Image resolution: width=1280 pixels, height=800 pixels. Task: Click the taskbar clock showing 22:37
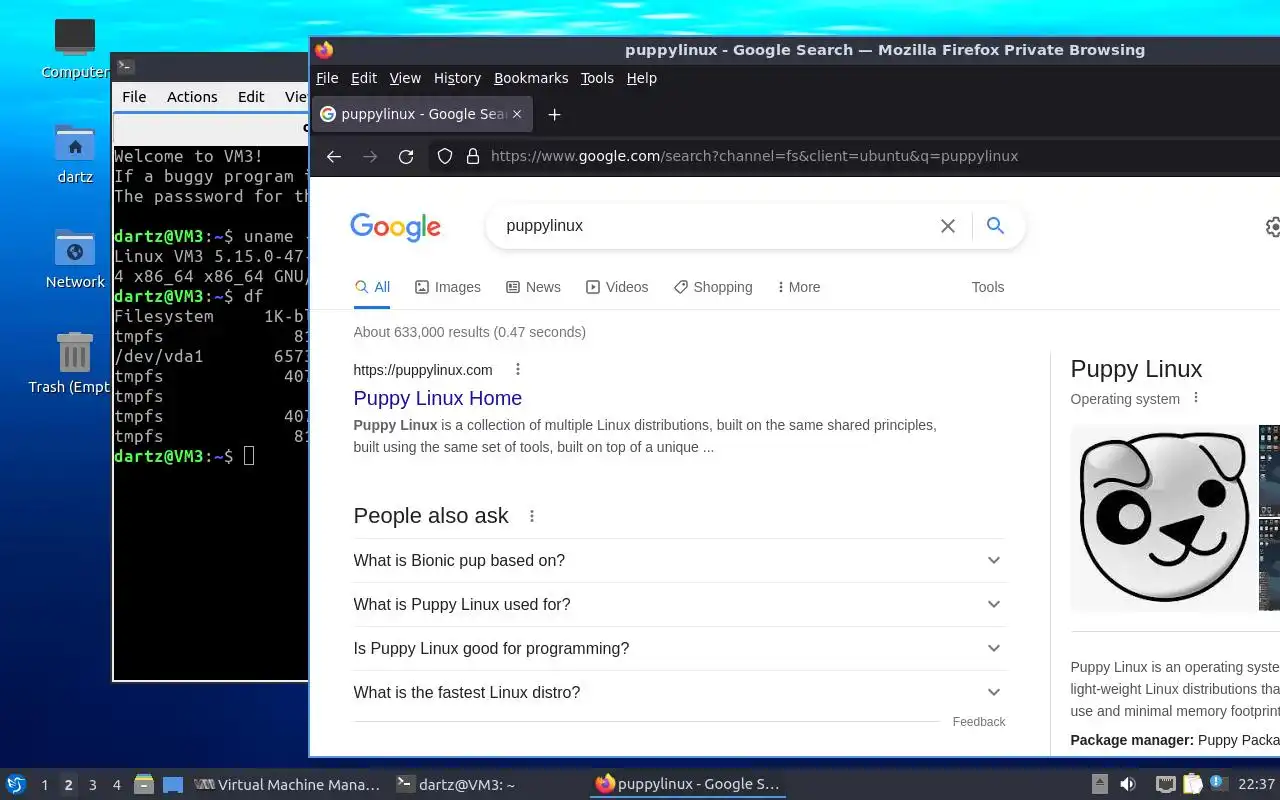1256,784
